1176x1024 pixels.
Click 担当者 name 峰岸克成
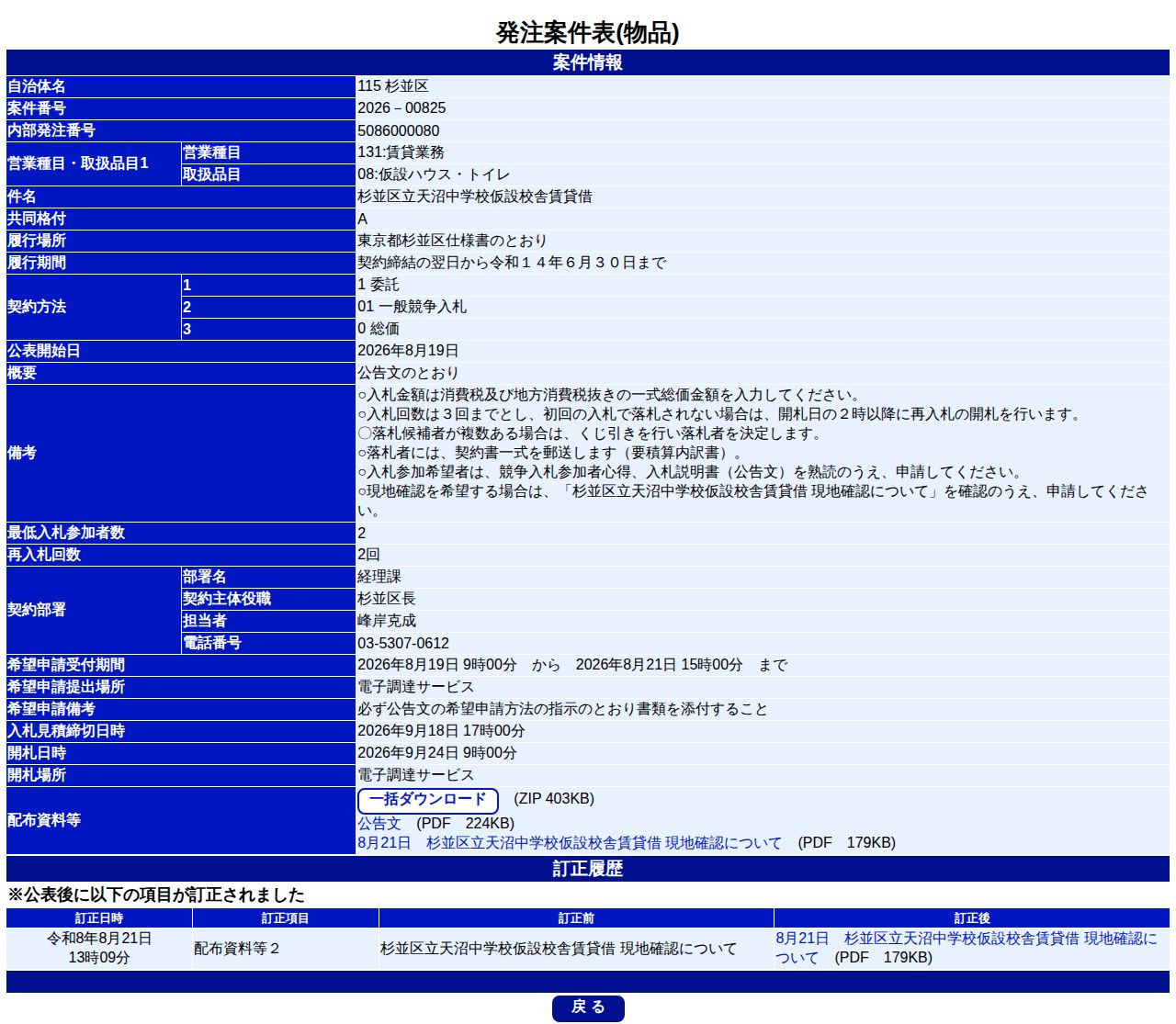click(387, 621)
